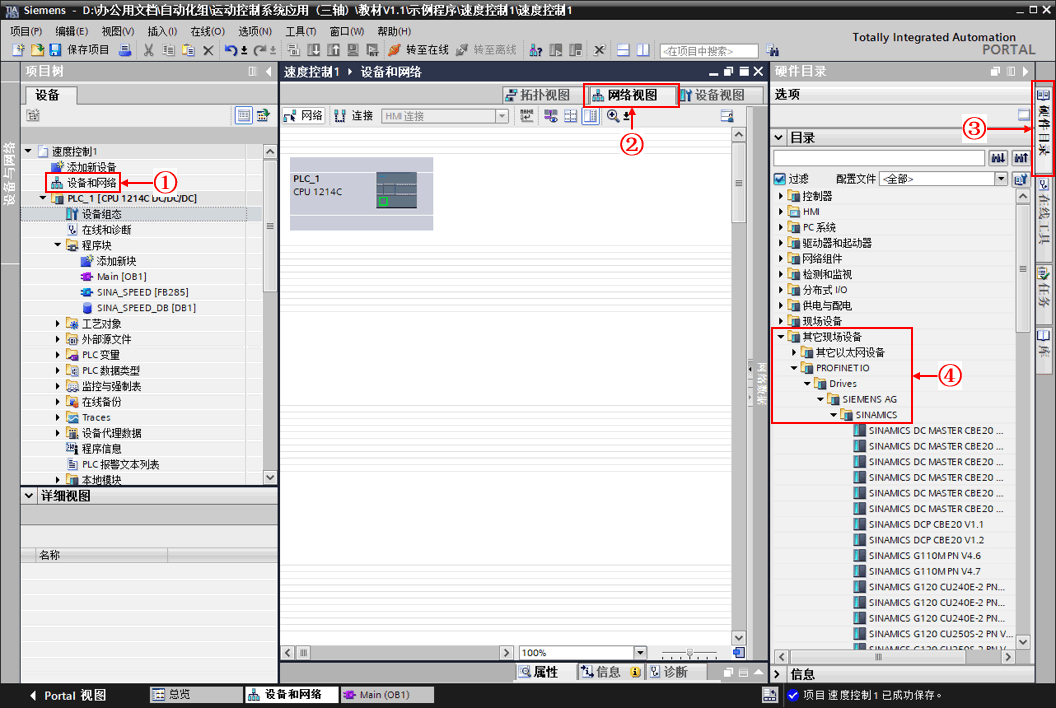Click the copy icon in toolbar
Image resolution: width=1056 pixels, height=708 pixels.
(168, 50)
